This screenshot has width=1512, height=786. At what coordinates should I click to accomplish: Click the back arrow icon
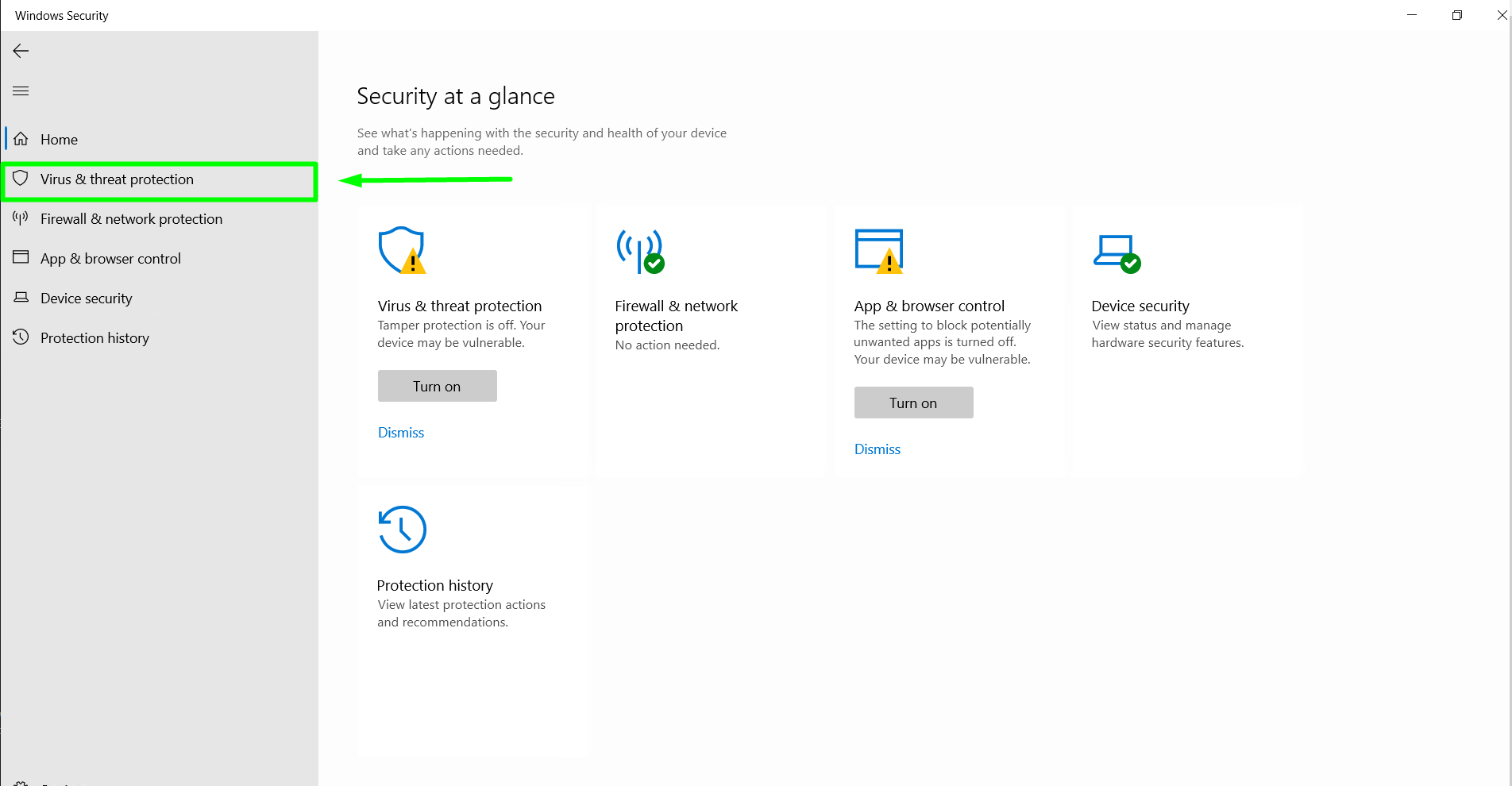(x=21, y=51)
